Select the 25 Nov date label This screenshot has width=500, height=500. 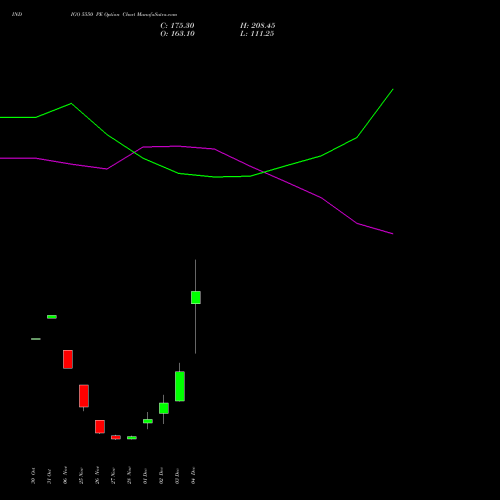click(x=81, y=475)
